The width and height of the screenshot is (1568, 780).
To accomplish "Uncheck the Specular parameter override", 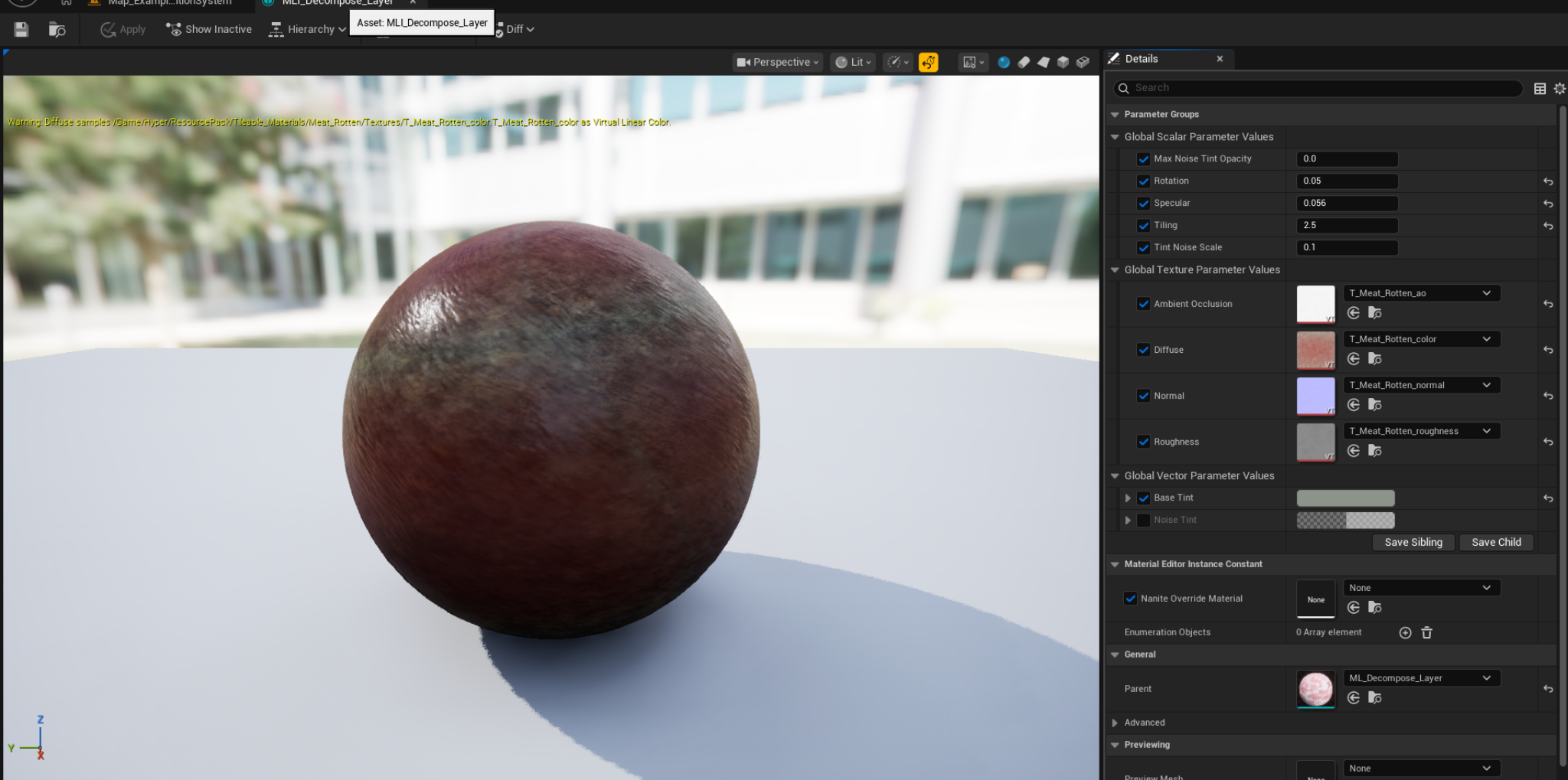I will pos(1143,204).
